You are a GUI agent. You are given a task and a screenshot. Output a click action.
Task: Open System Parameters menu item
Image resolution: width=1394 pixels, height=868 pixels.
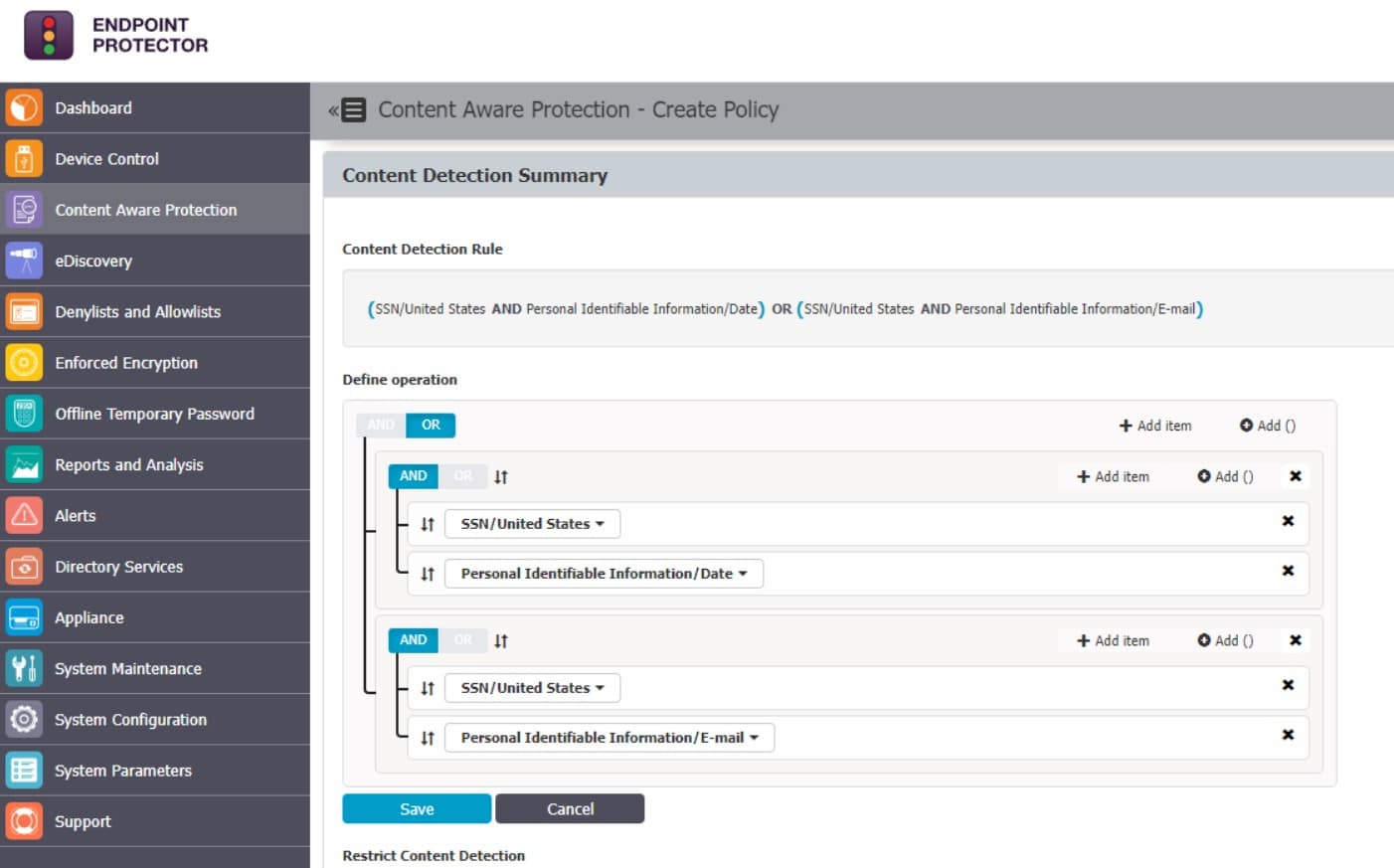[x=155, y=771]
